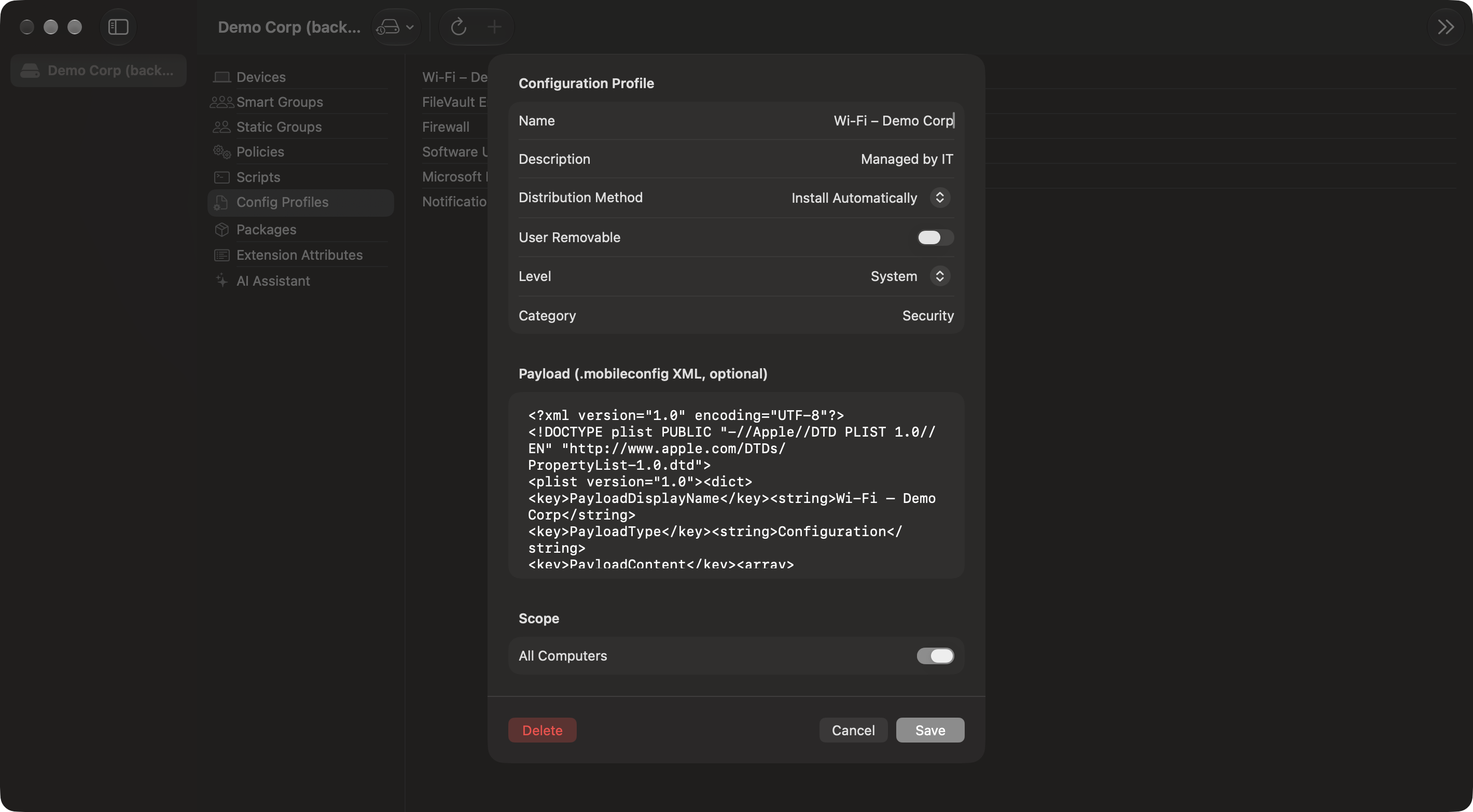This screenshot has width=1473, height=812.
Task: Click Cancel button
Action: 853,730
